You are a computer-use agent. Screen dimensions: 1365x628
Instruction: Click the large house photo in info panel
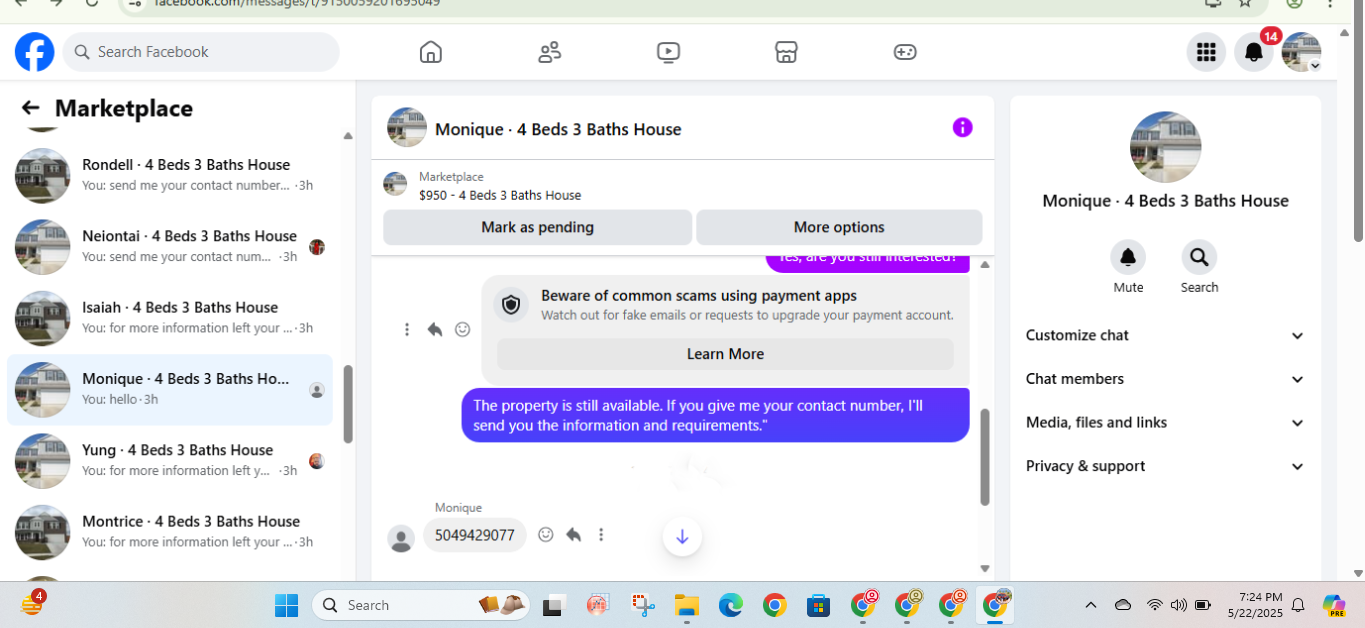click(x=1165, y=147)
